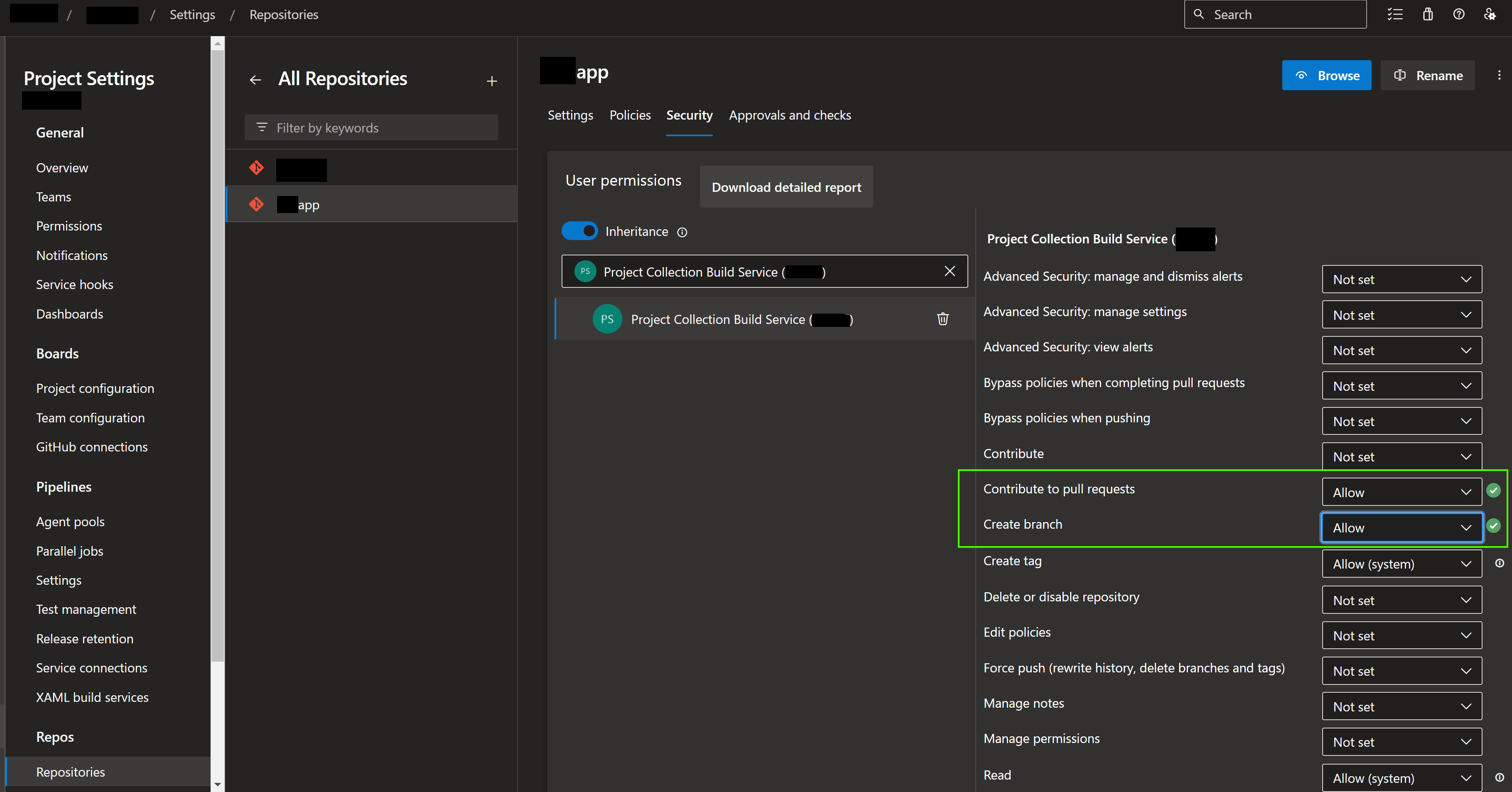Click the Rename button
This screenshot has height=792, width=1512.
click(1428, 75)
